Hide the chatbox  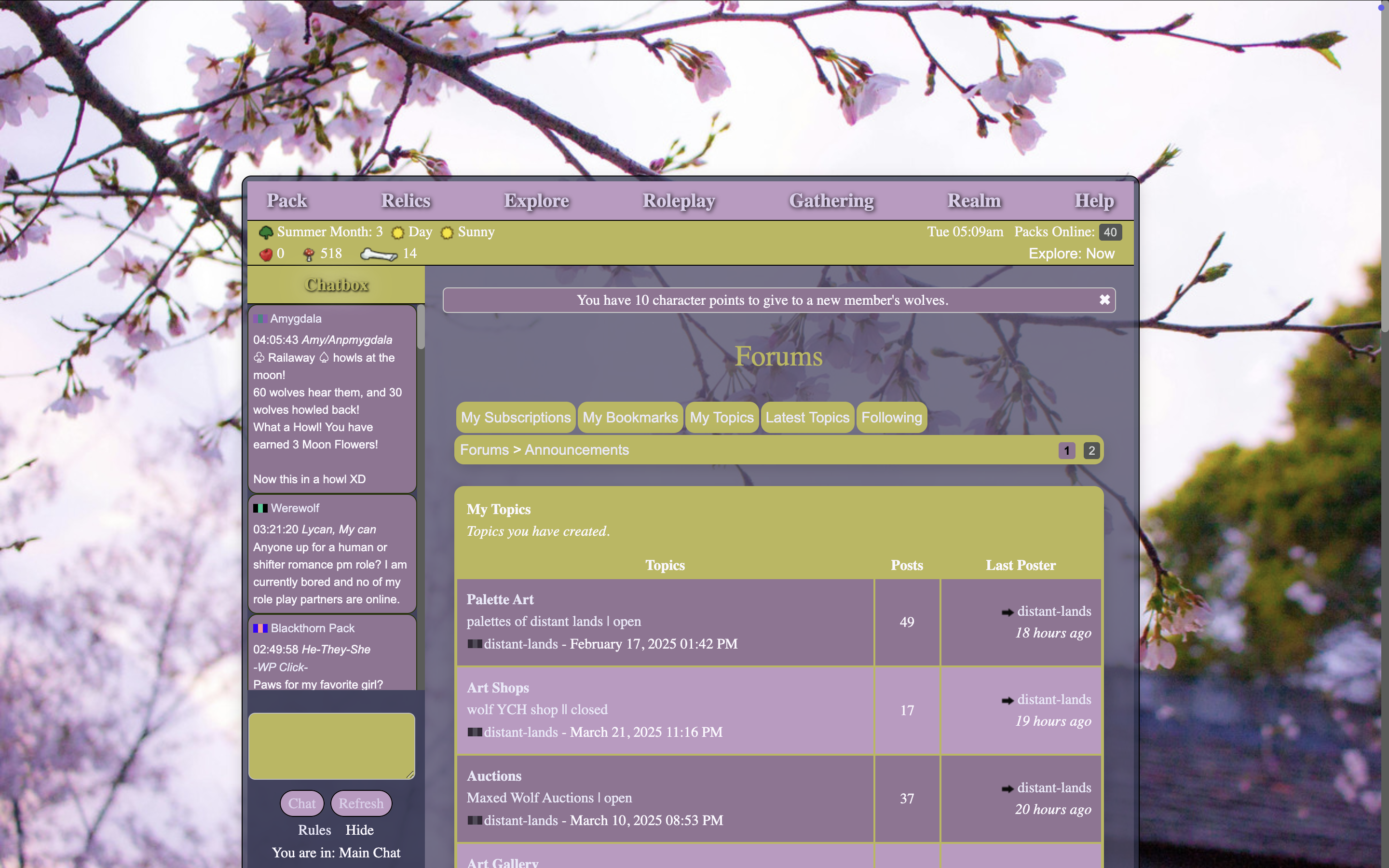[359, 830]
